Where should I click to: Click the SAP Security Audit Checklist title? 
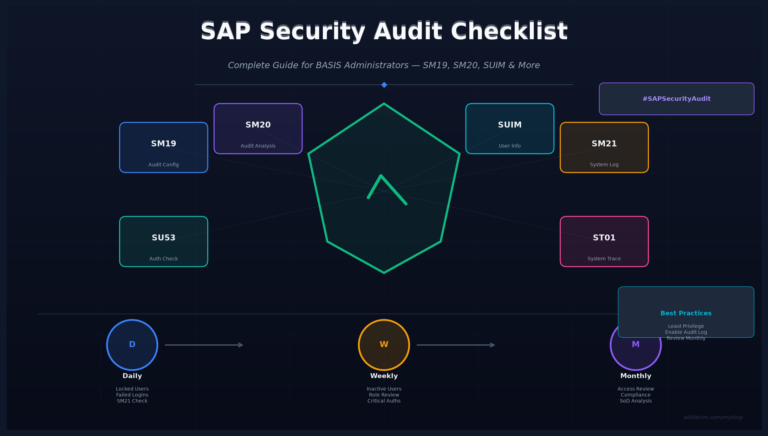click(384, 31)
